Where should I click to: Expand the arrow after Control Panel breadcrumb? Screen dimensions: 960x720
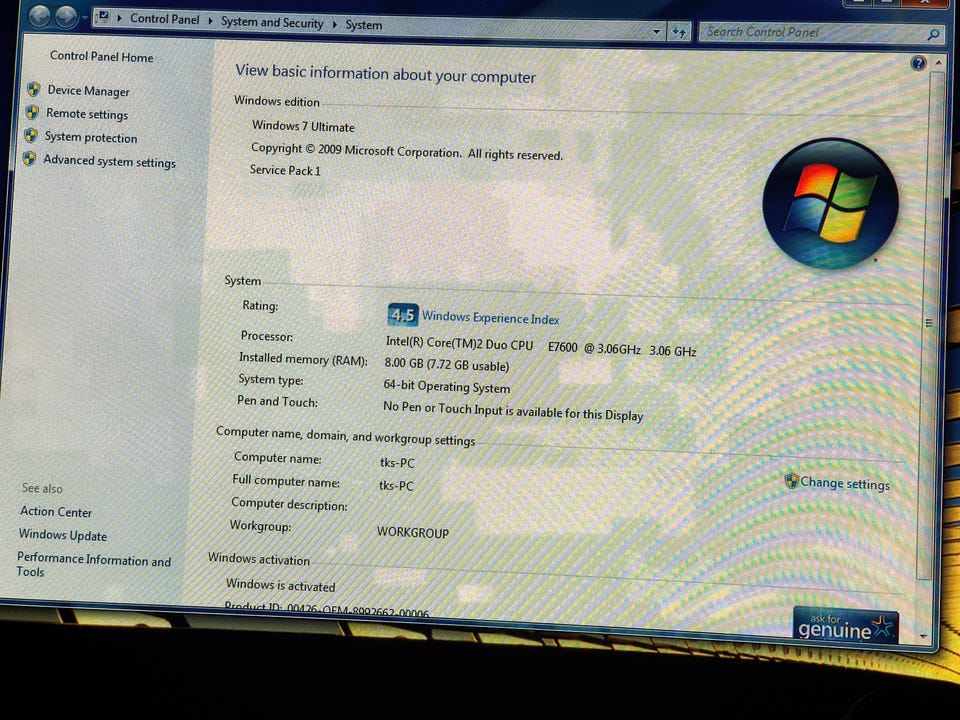click(210, 21)
